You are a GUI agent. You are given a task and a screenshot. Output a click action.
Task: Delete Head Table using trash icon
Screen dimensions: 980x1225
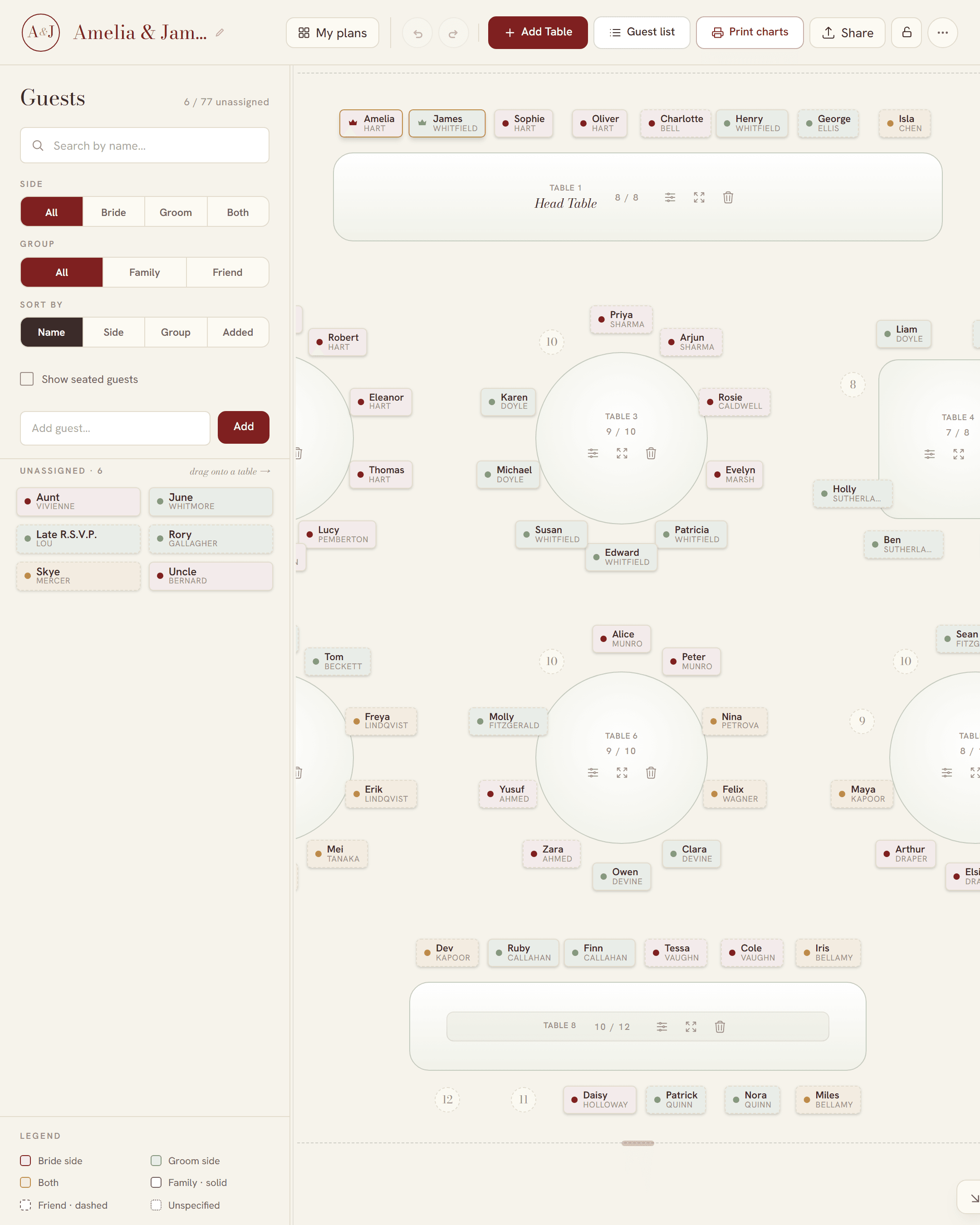pos(728,197)
